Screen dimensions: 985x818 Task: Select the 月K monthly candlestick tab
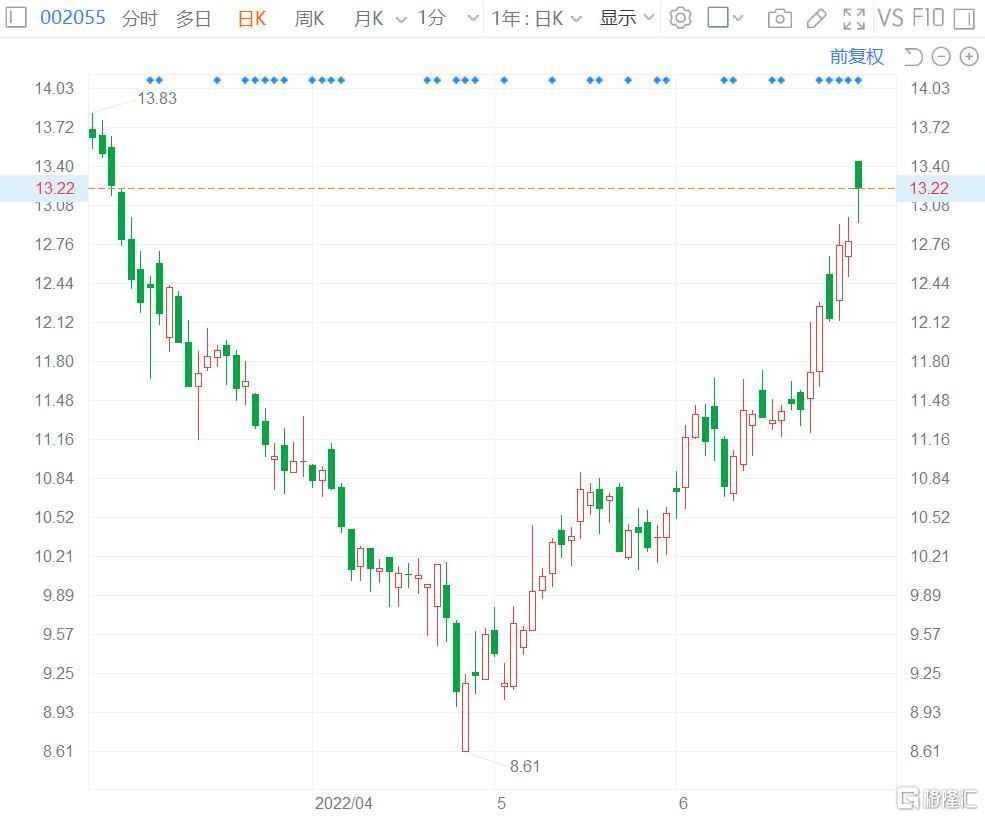(x=368, y=18)
